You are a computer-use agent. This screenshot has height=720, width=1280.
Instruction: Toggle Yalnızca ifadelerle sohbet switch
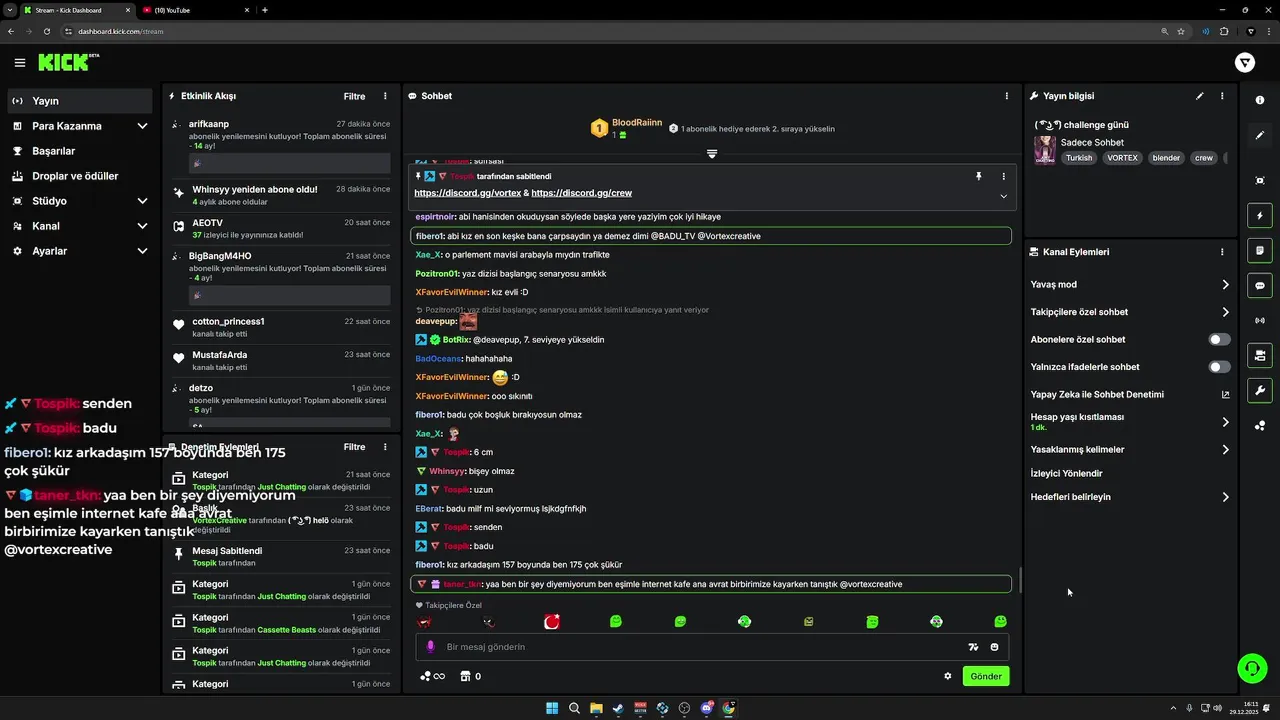point(1219,367)
